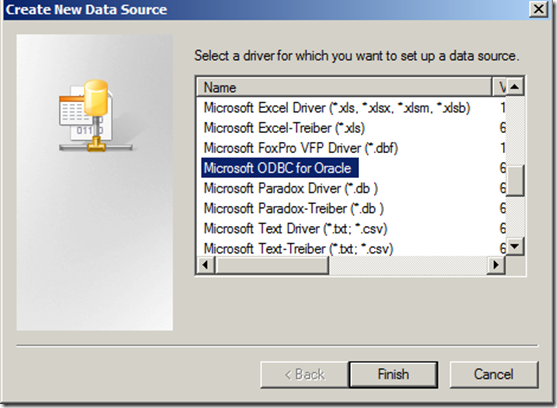The height and width of the screenshot is (408, 557).
Task: Click the Cancel button
Action: click(x=494, y=374)
